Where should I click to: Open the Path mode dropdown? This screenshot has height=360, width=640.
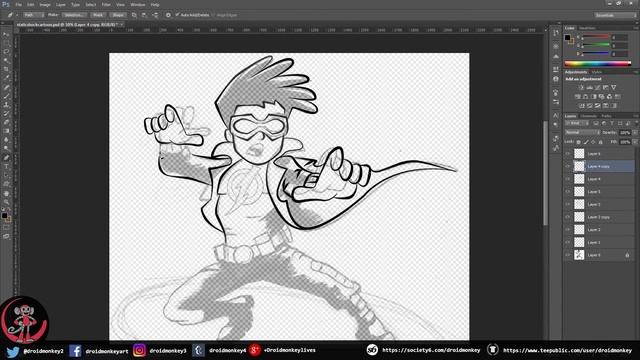33,15
